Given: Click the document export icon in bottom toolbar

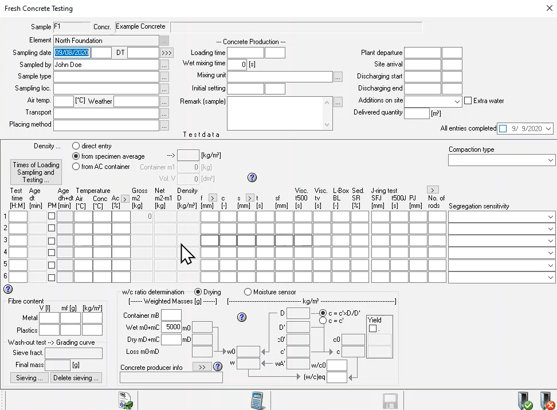Looking at the screenshot, I should pyautogui.click(x=125, y=400).
